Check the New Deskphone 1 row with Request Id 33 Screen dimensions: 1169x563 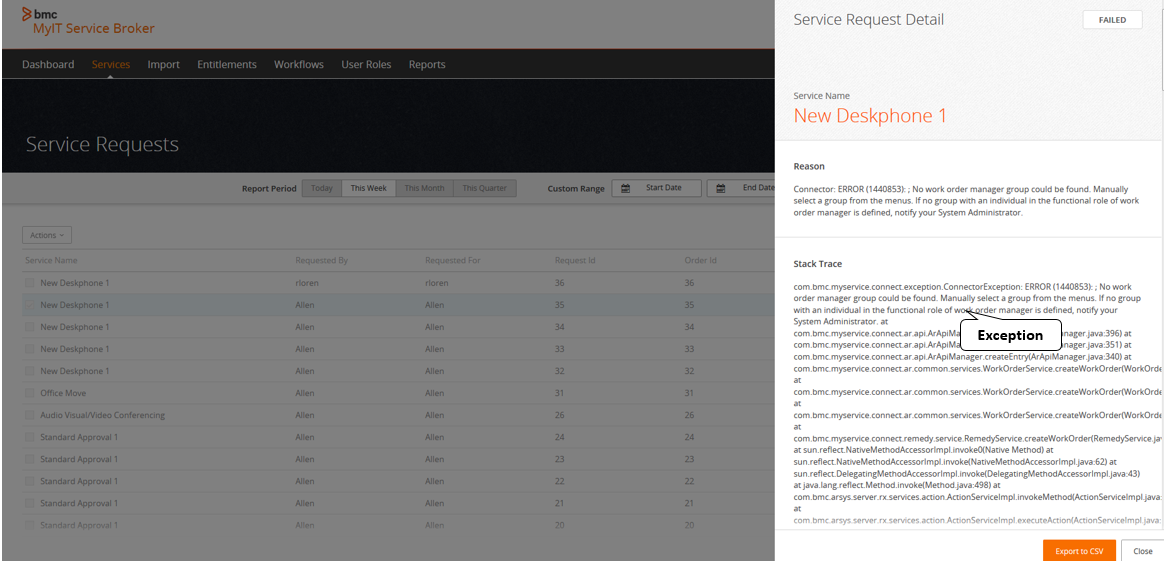tap(30, 348)
